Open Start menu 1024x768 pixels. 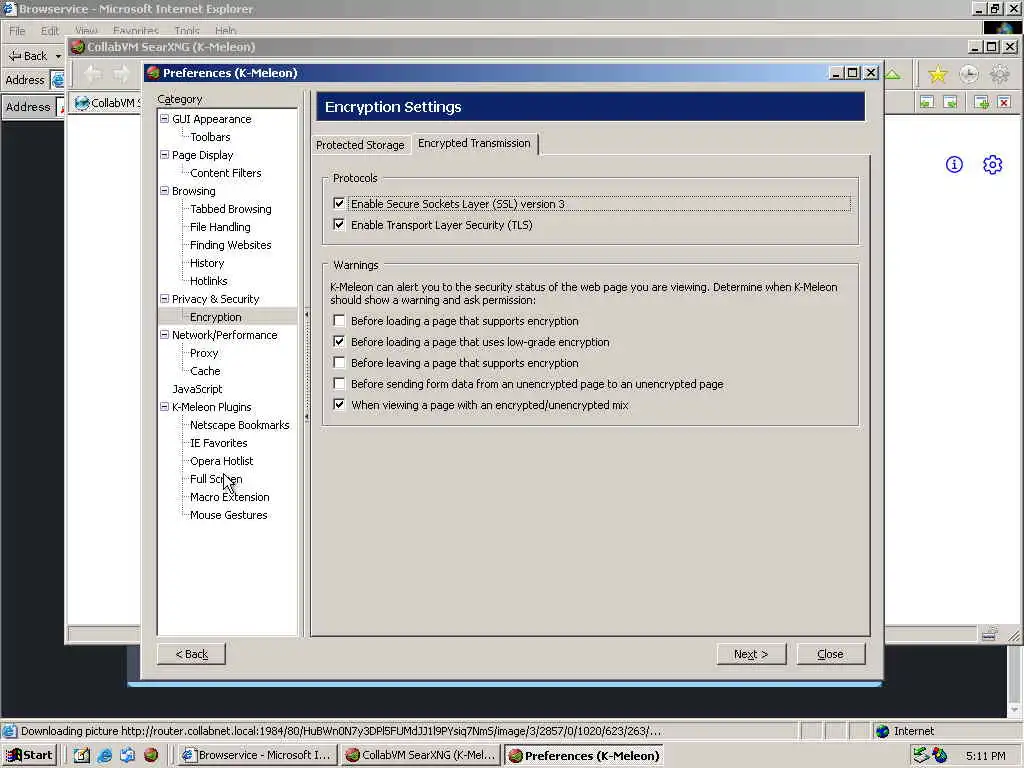(x=29, y=755)
